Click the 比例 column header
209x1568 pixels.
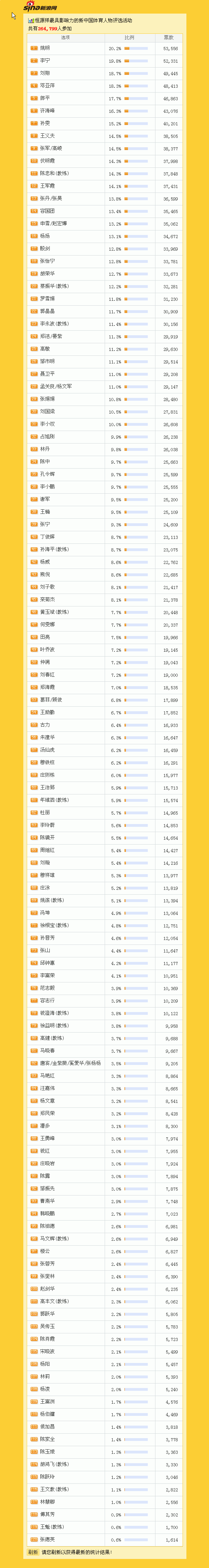(129, 38)
